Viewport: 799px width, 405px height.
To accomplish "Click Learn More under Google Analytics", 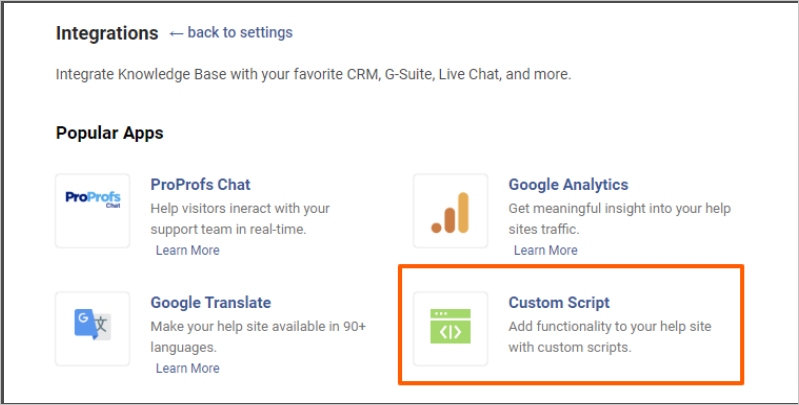I will 545,250.
